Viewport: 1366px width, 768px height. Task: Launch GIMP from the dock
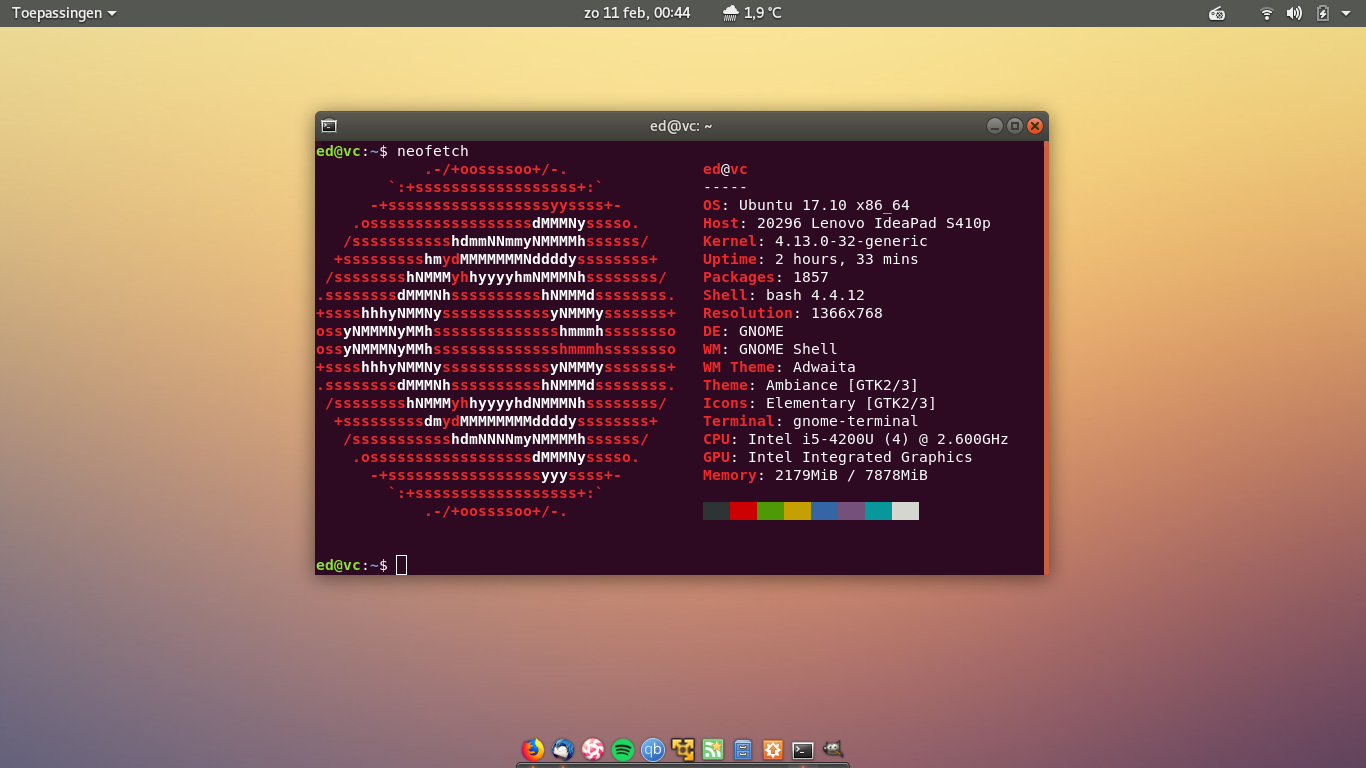[833, 749]
